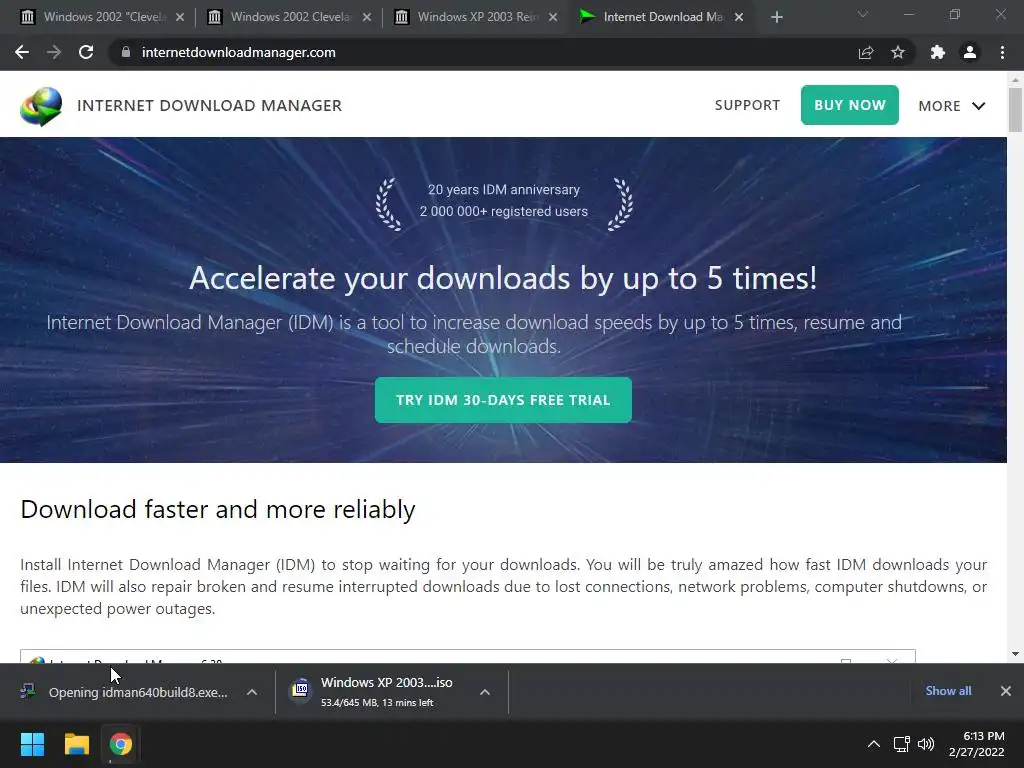
Task: Click the Internet Download Manager logo
Action: click(x=41, y=106)
